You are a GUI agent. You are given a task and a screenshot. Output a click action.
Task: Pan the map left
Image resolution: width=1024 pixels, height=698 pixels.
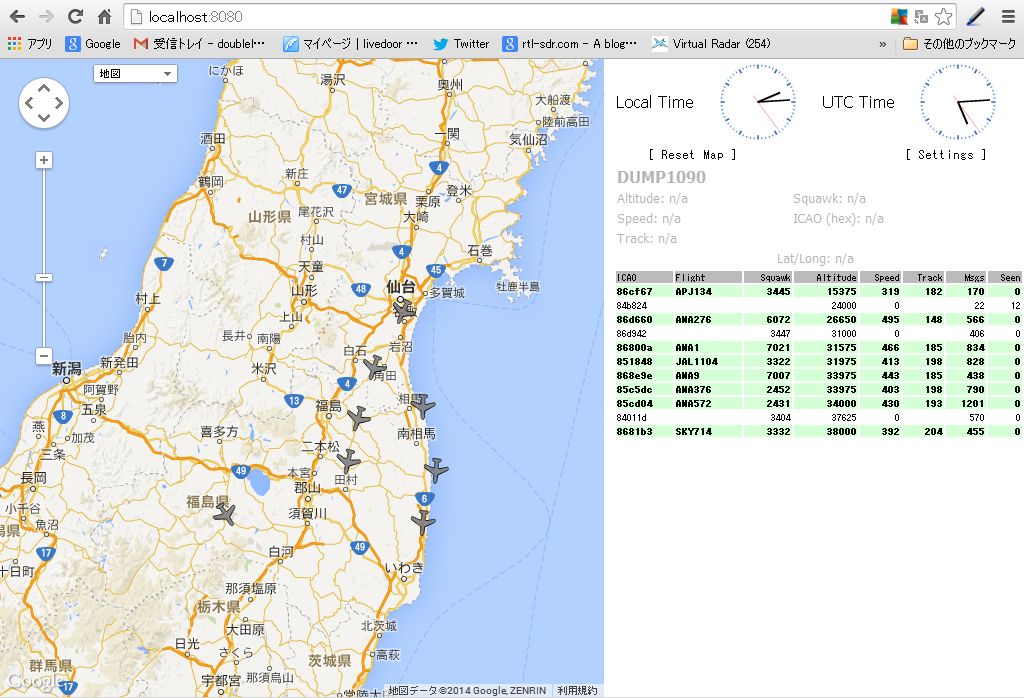coord(29,103)
